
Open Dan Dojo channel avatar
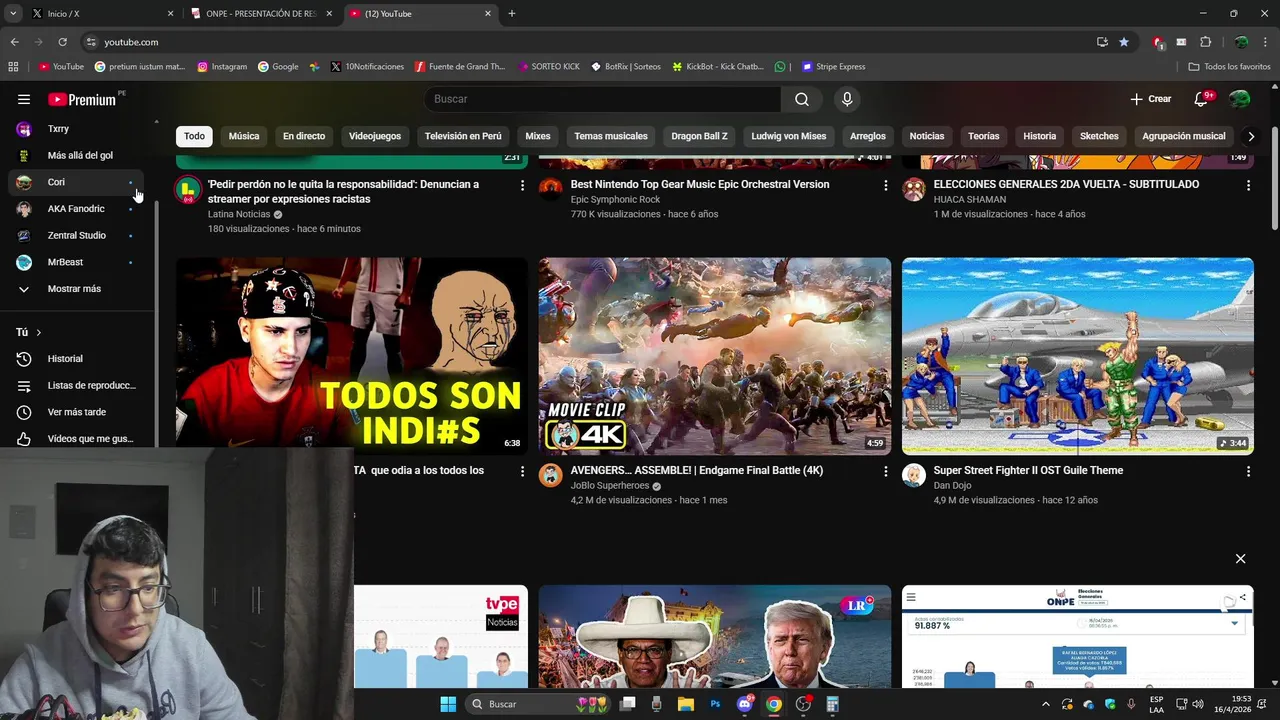(x=914, y=475)
